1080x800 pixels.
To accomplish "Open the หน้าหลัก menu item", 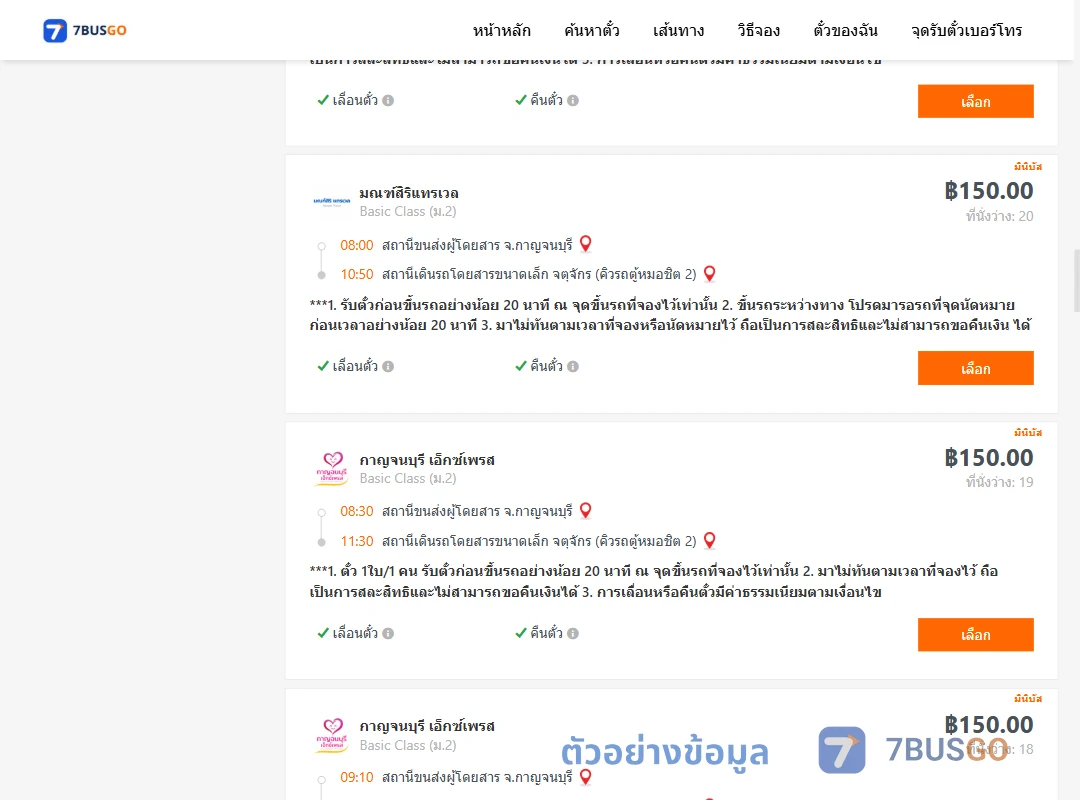I will pos(501,30).
